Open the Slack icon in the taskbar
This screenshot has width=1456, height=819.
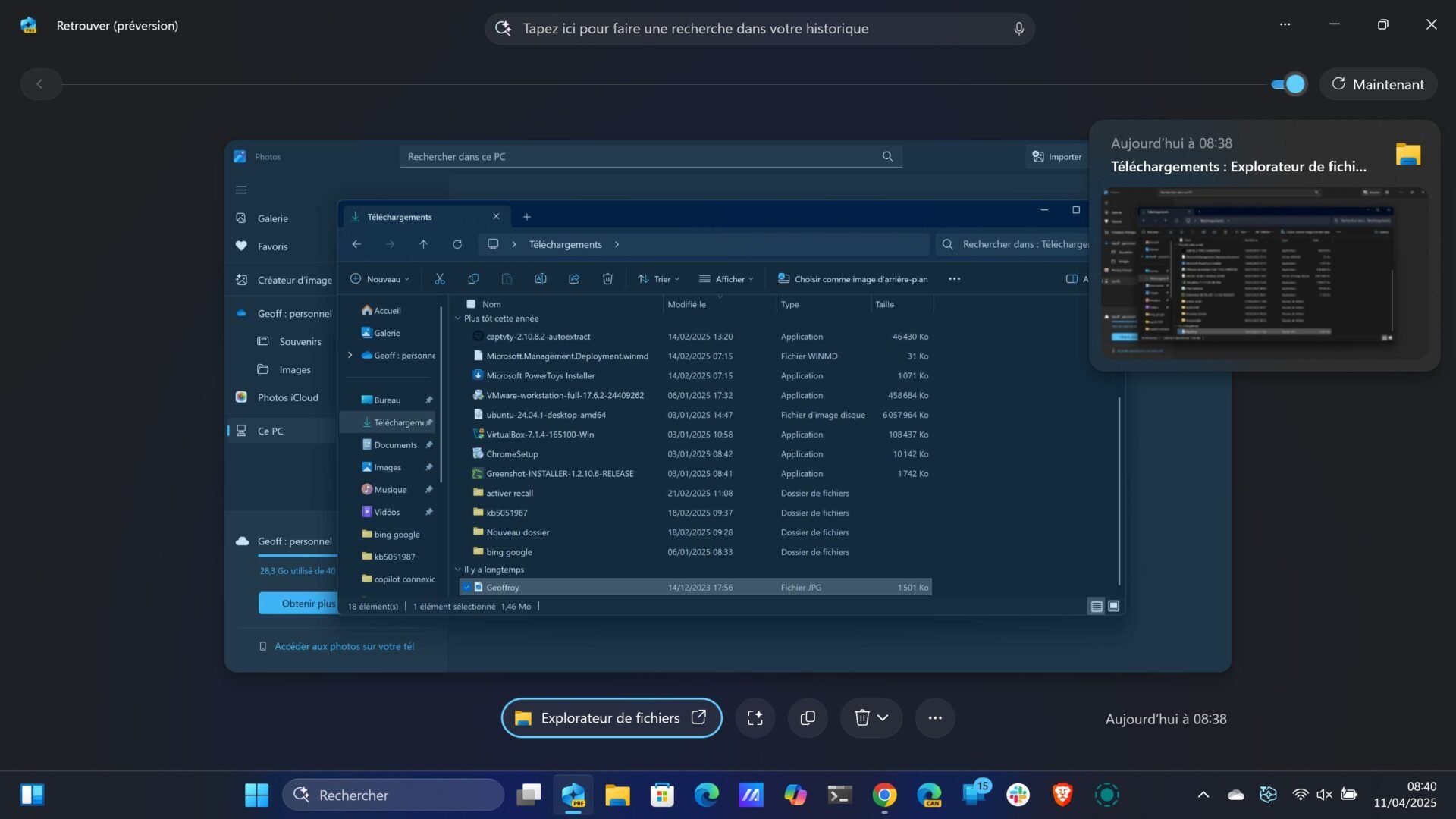1018,795
